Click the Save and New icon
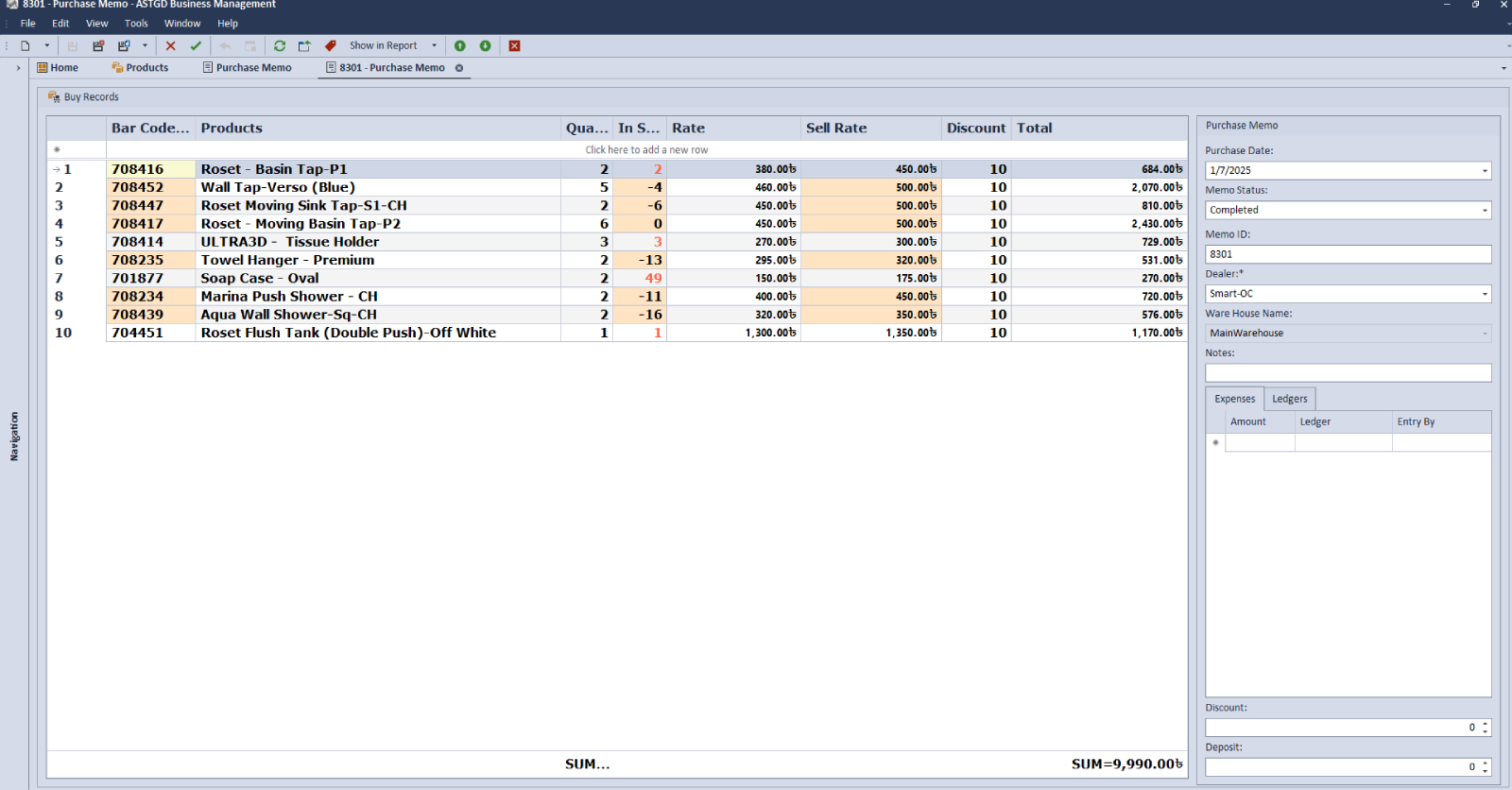The height and width of the screenshot is (790, 1512). (x=124, y=45)
